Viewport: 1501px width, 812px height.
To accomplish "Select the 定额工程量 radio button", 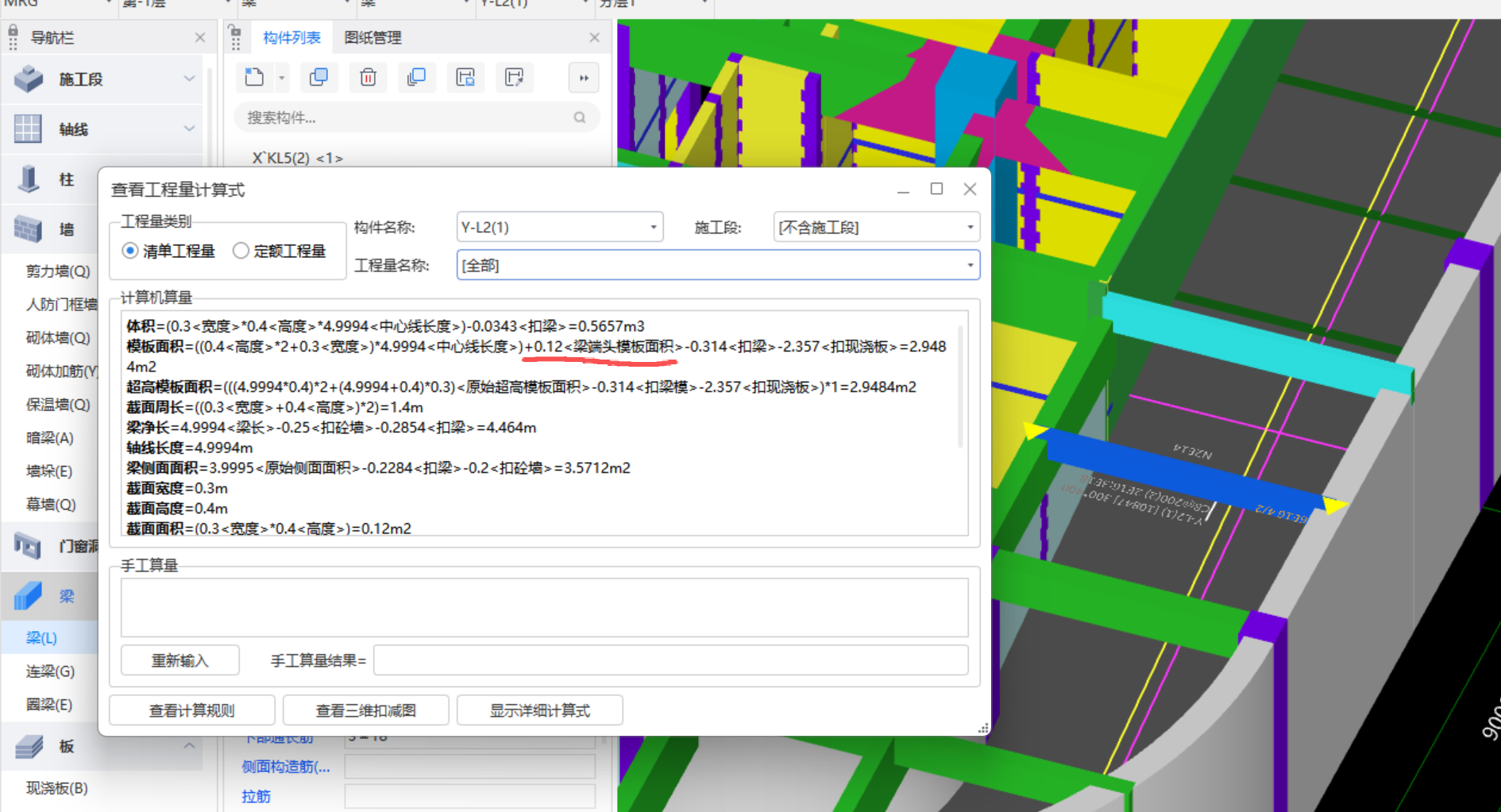I will (x=241, y=251).
